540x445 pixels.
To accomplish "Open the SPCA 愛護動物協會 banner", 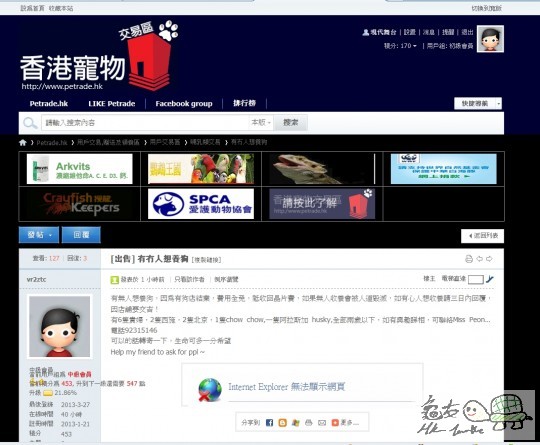I will (201, 204).
